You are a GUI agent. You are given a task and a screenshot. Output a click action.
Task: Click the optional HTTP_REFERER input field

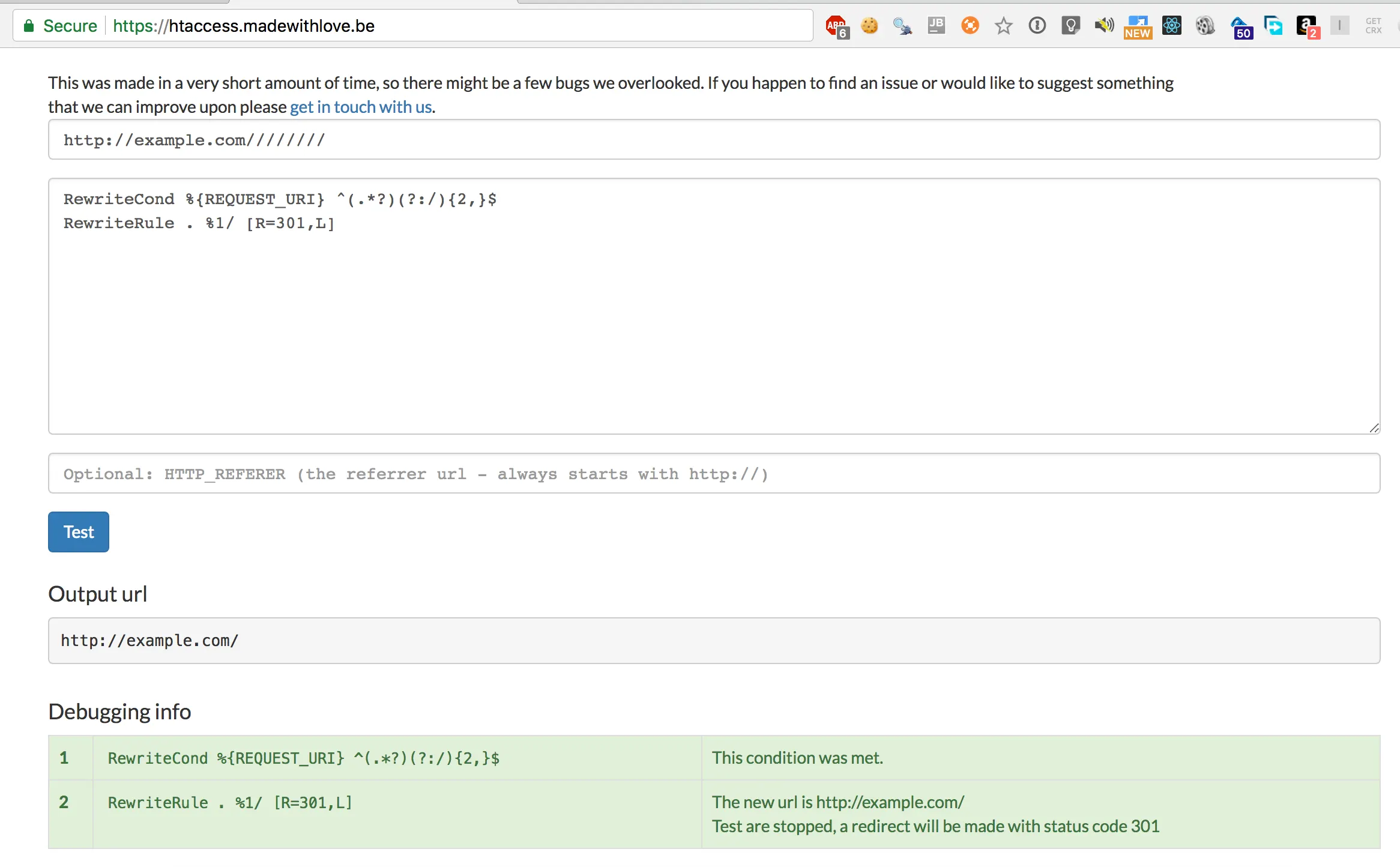(x=713, y=474)
